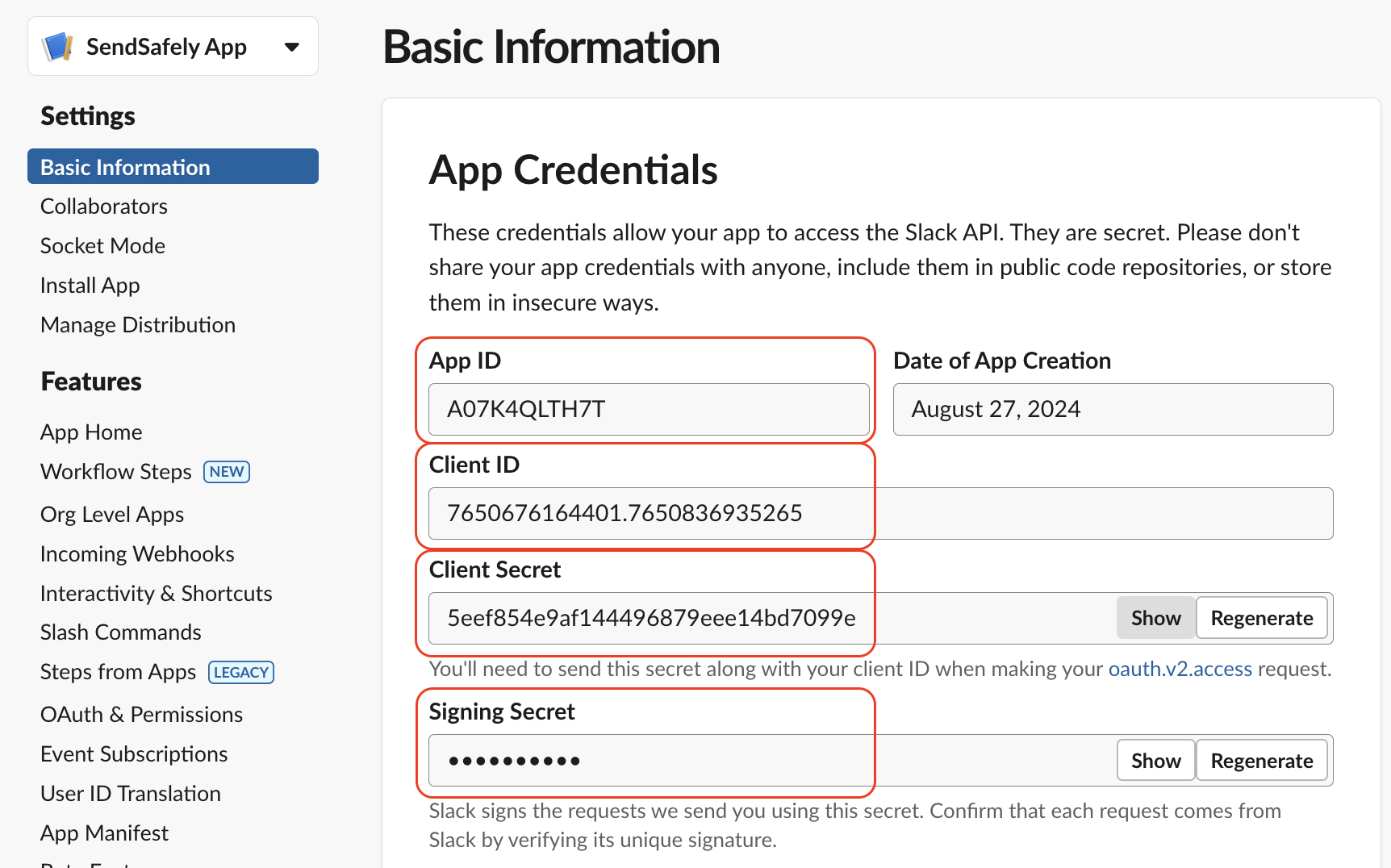Screen dimensions: 1391x868
Task: Navigate to App Home feature
Action: click(x=91, y=432)
